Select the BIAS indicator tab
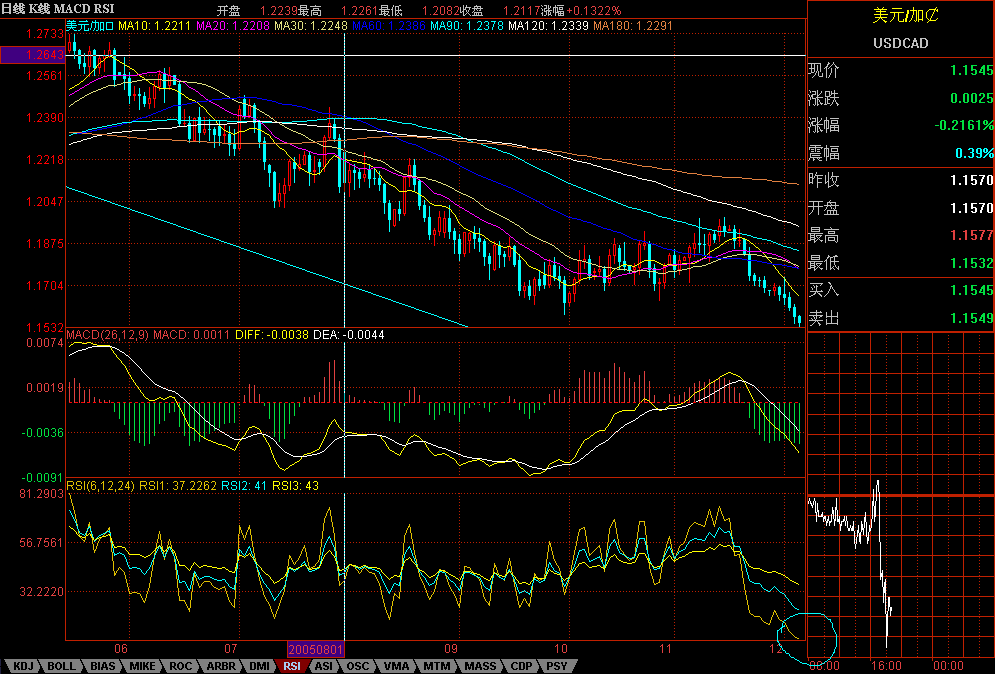This screenshot has height=674, width=995. tap(101, 665)
